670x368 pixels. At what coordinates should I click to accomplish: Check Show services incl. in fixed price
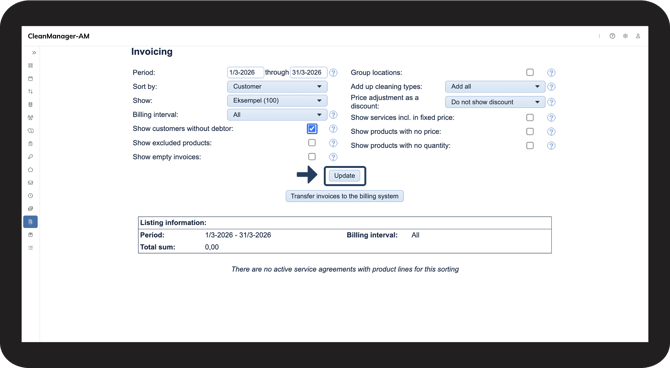pos(530,117)
